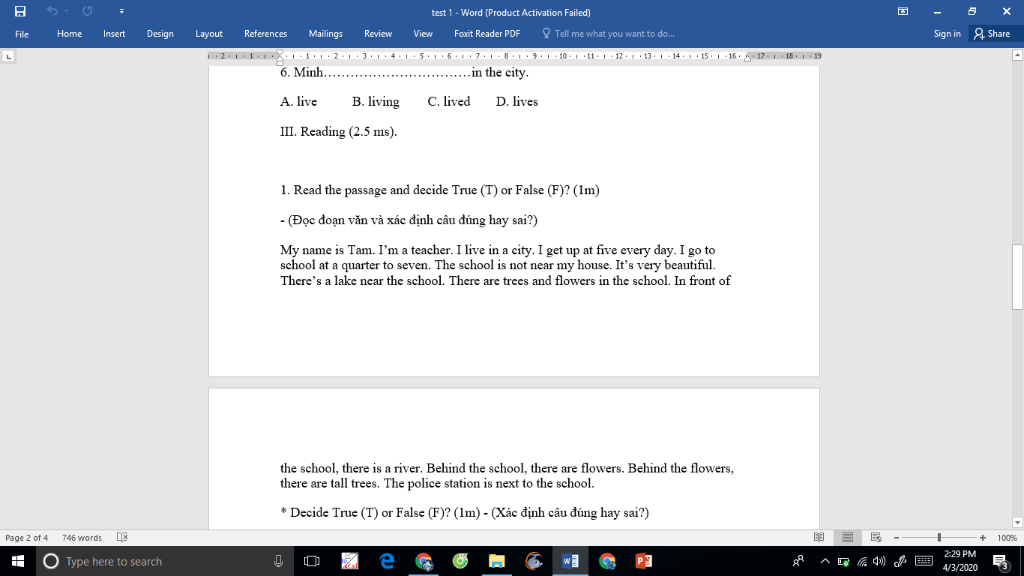1024x576 pixels.
Task: Open the second Chrome taskbar icon beside Word
Action: coord(607,561)
